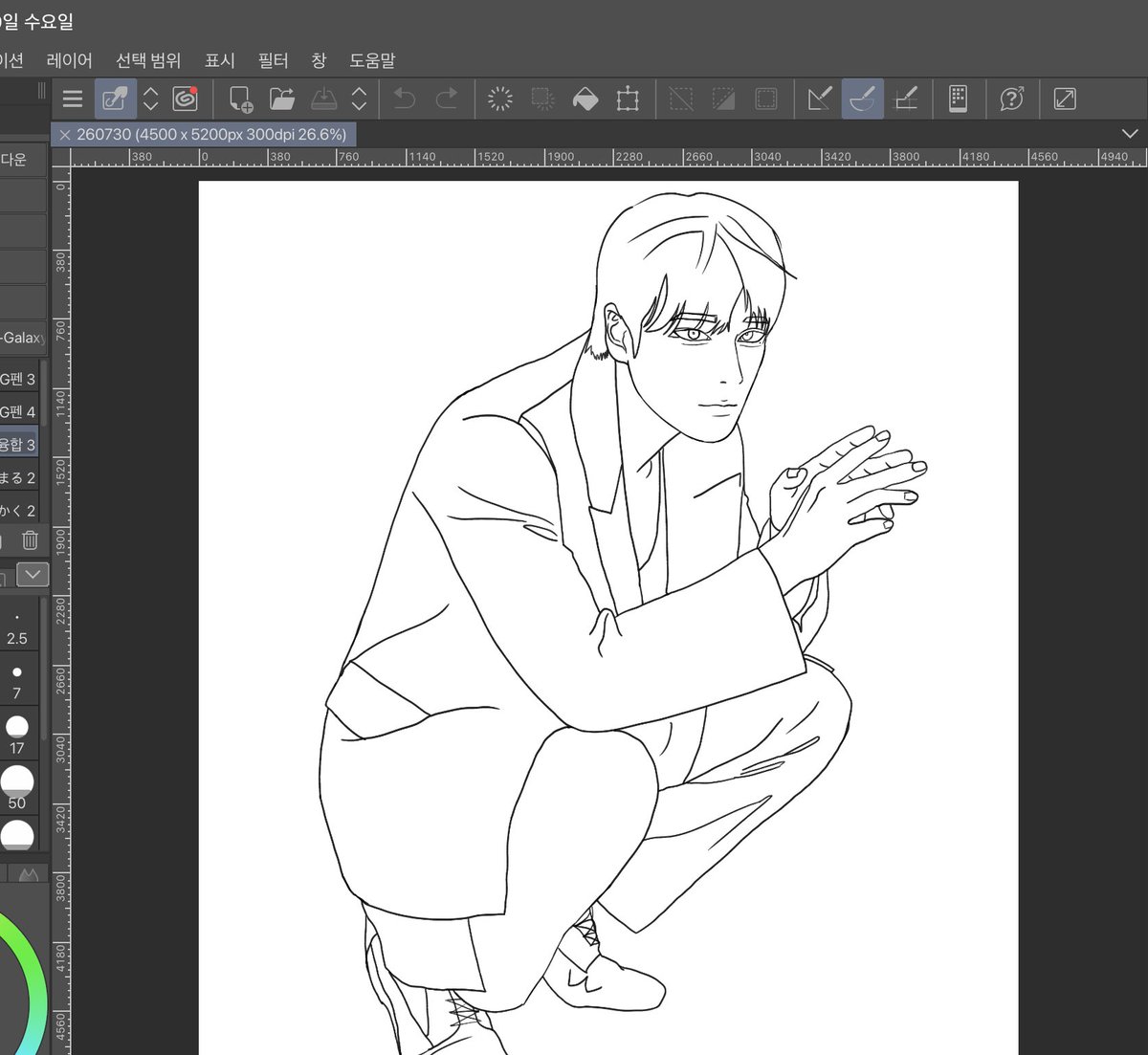Open the 선택 범위 menu
The height and width of the screenshot is (1055, 1148).
click(x=148, y=60)
